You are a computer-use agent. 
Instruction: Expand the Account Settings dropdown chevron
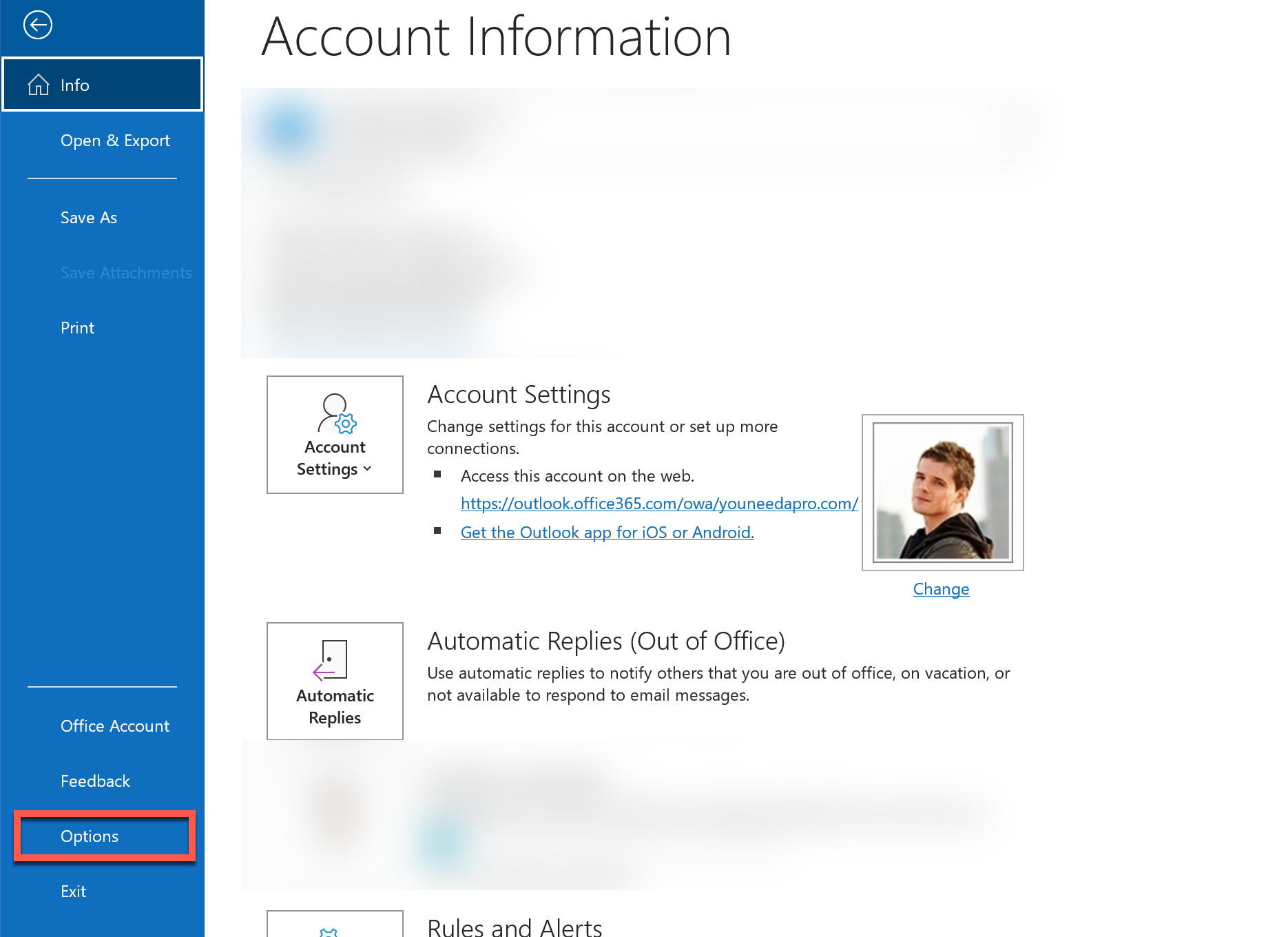click(367, 469)
